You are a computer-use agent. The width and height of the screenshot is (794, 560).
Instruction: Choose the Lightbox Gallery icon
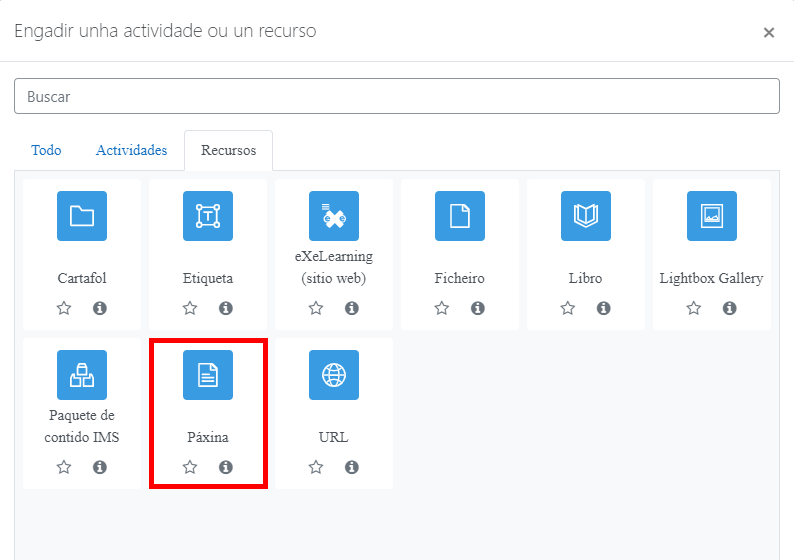(x=711, y=216)
